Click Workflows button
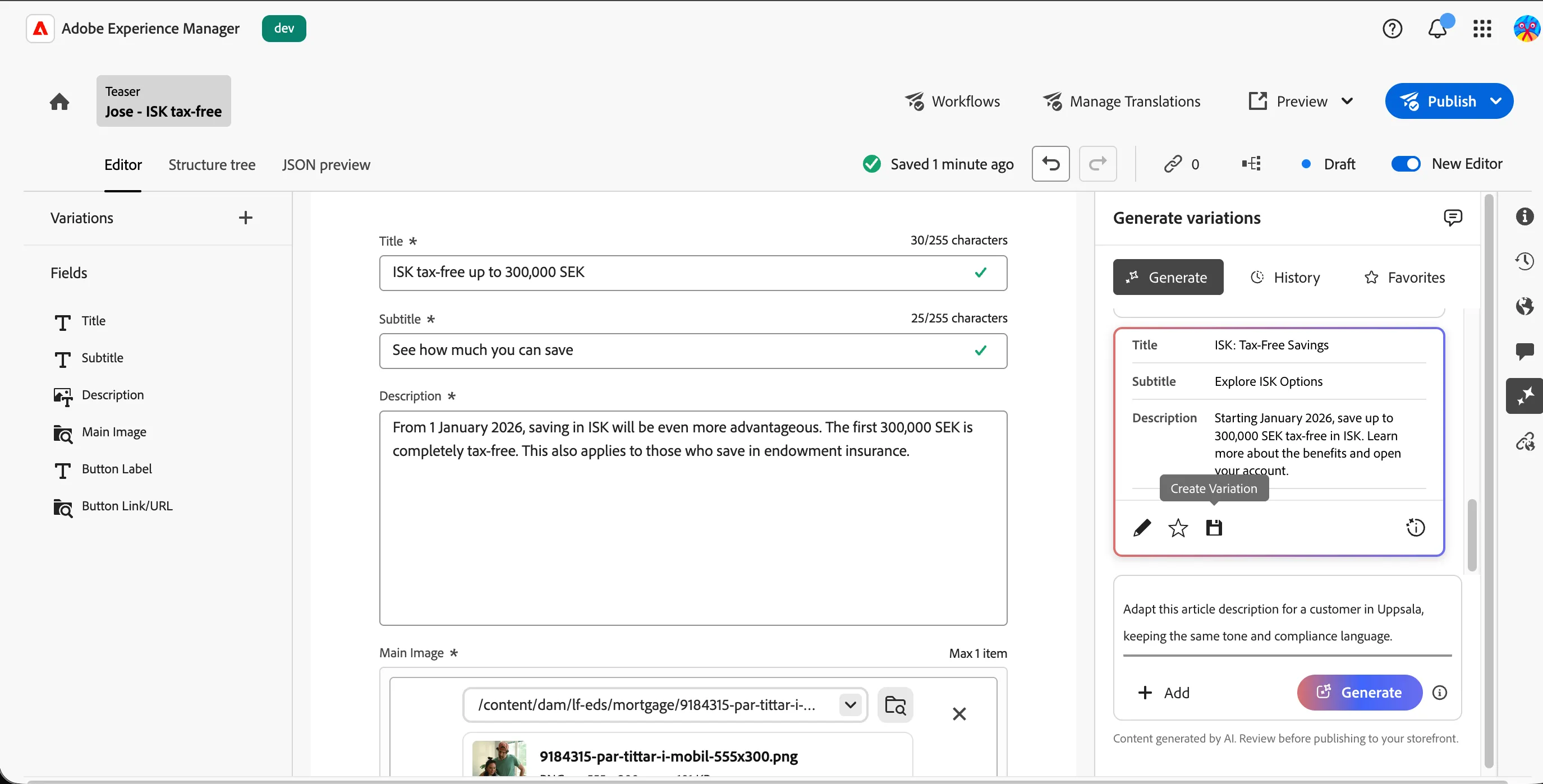Screen dimensions: 1543x784 tap(952, 101)
